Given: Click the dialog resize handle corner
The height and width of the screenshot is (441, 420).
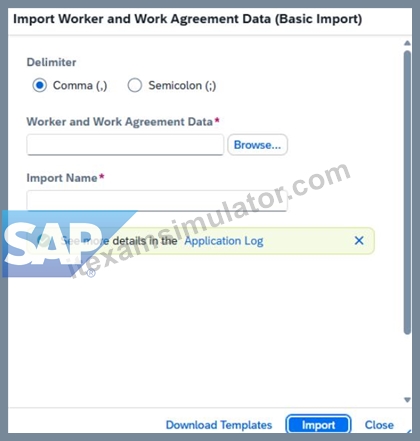Looking at the screenshot, I should coord(409,431).
